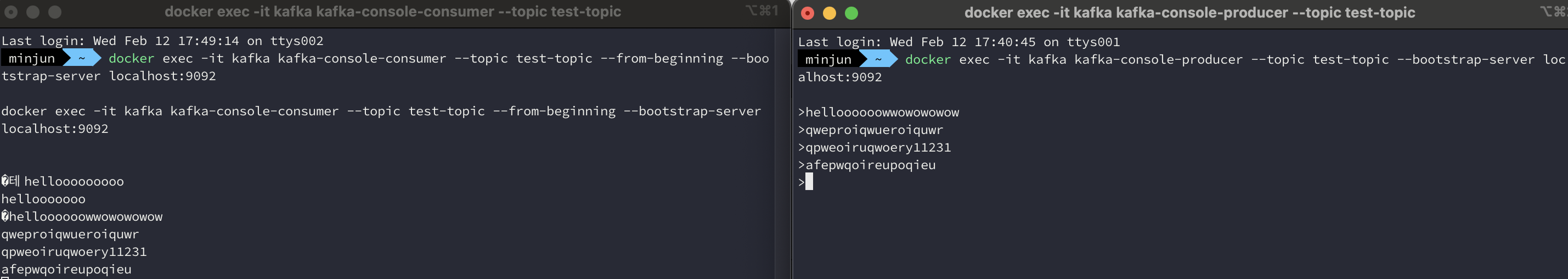Click 'alhost:9092' wrapped line in producer

pos(840,77)
